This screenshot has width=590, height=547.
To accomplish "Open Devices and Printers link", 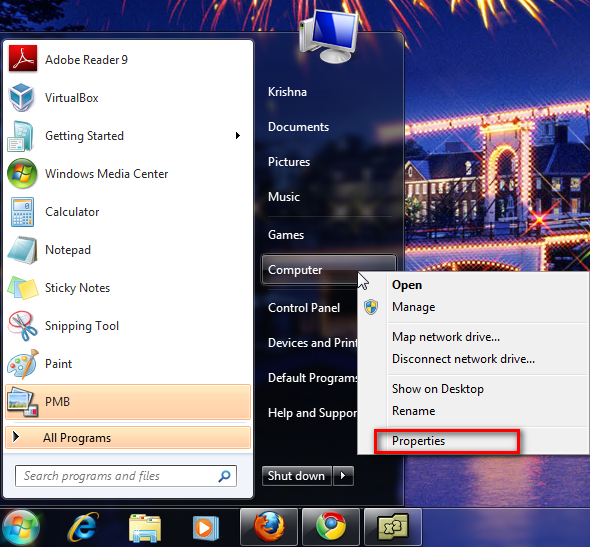I will [x=312, y=343].
